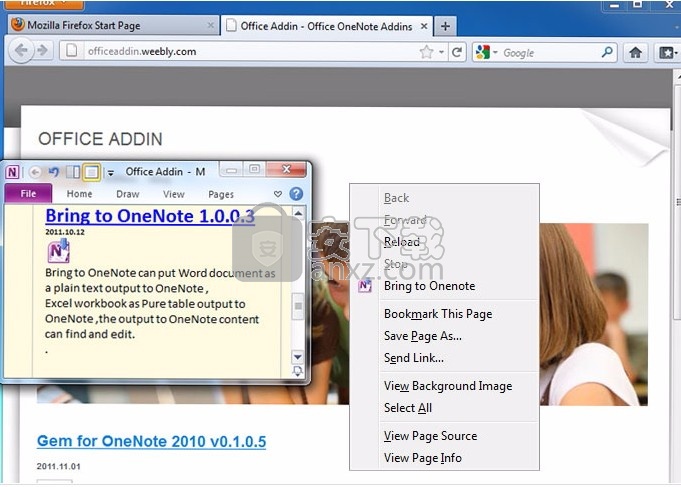
Task: Choose Back in the context menu
Action: tap(444, 198)
